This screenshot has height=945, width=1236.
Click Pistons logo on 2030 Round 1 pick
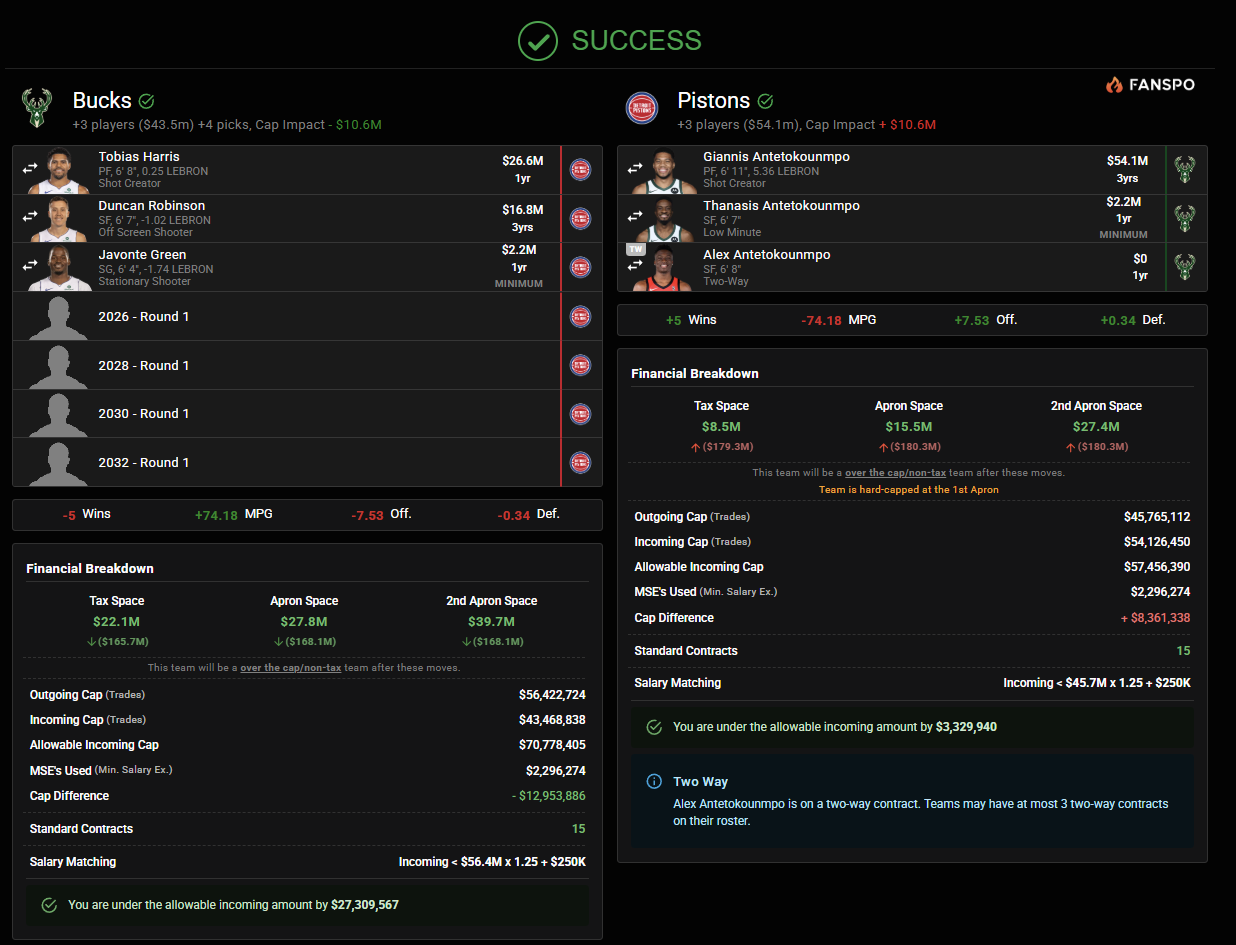(580, 413)
